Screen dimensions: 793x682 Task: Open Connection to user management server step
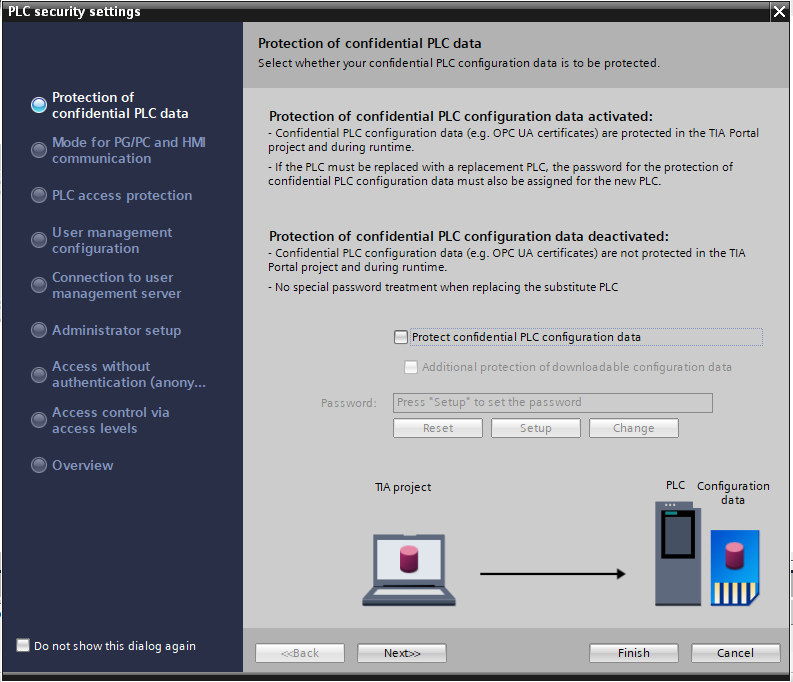(x=116, y=285)
